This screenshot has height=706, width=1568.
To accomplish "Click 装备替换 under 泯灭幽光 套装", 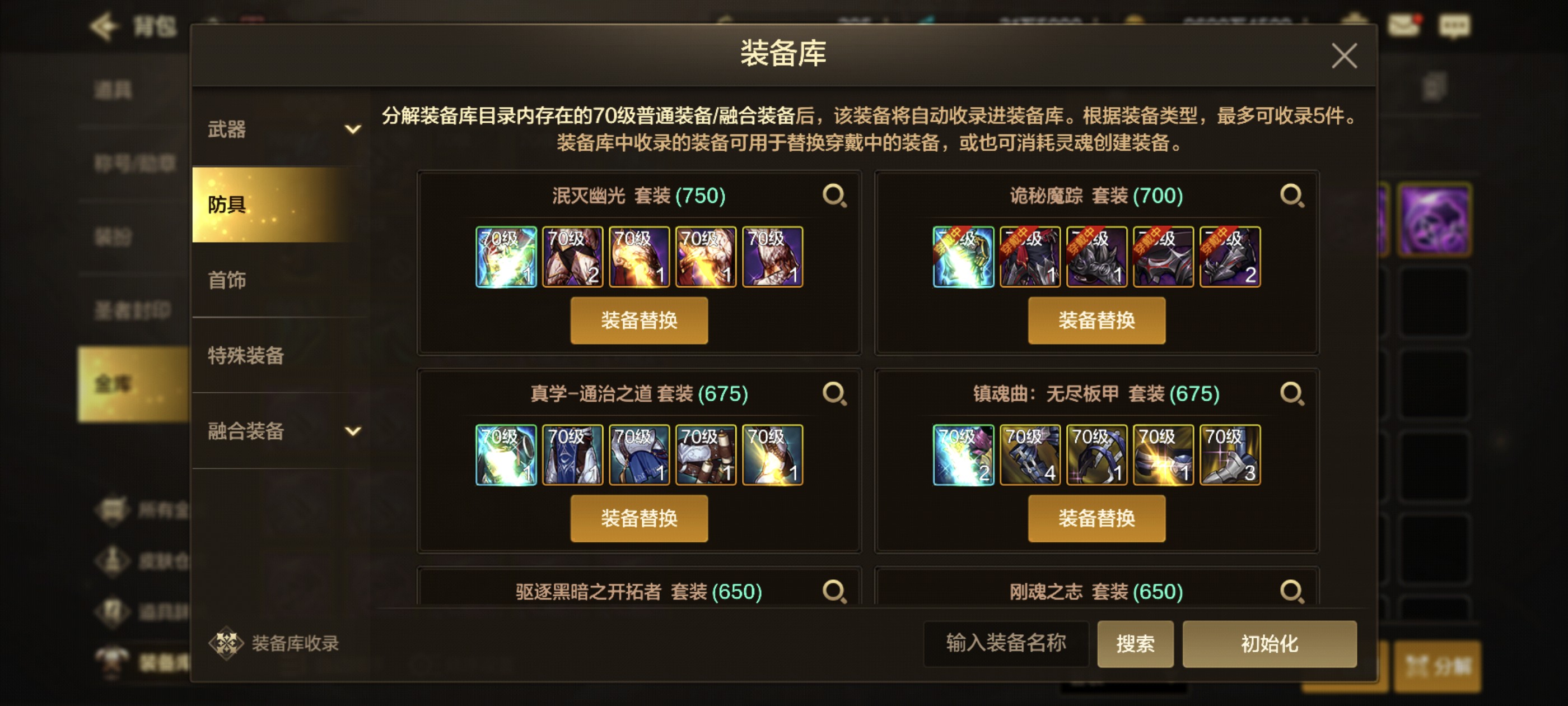I will pyautogui.click(x=639, y=321).
